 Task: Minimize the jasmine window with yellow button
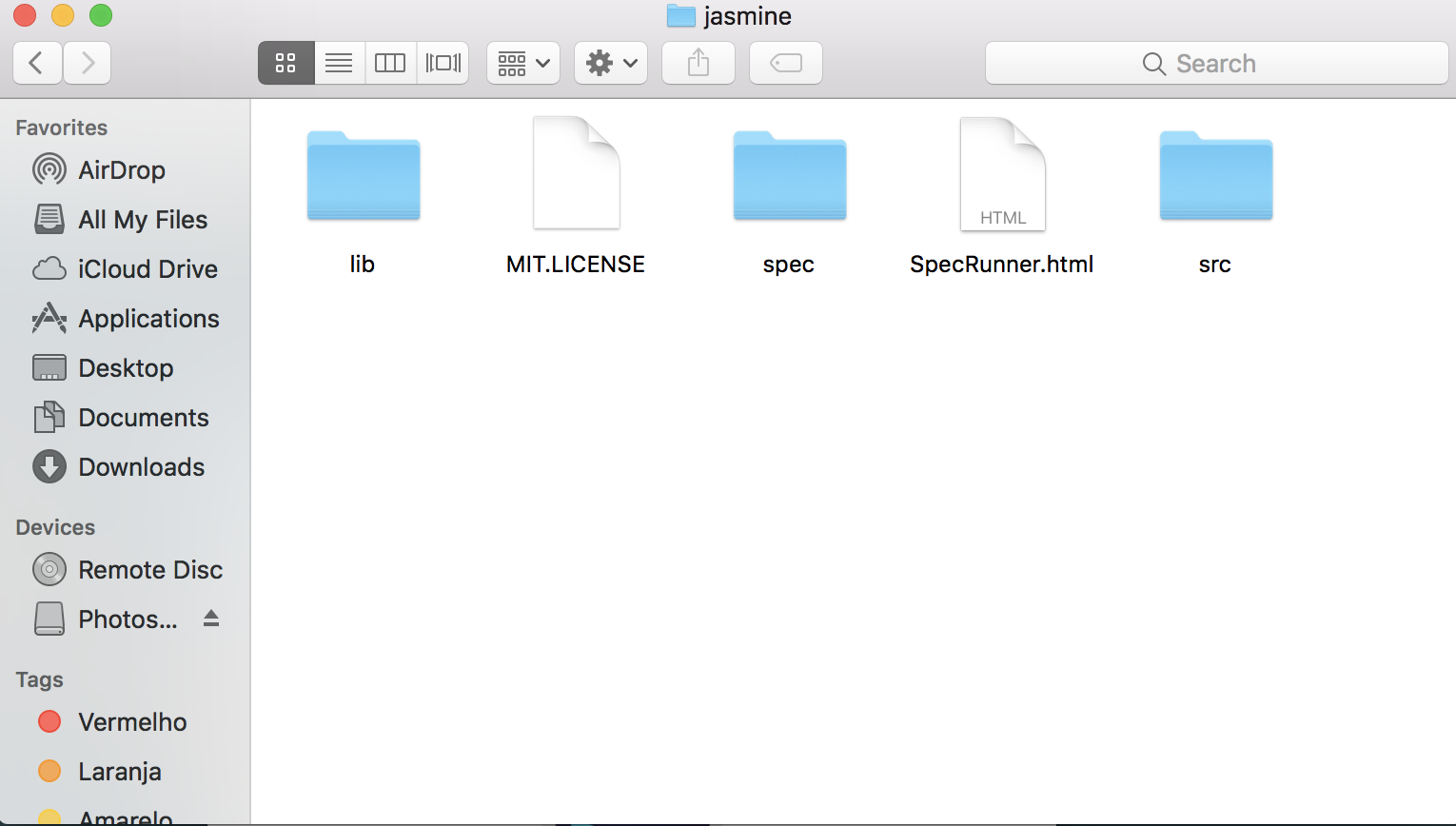(63, 15)
